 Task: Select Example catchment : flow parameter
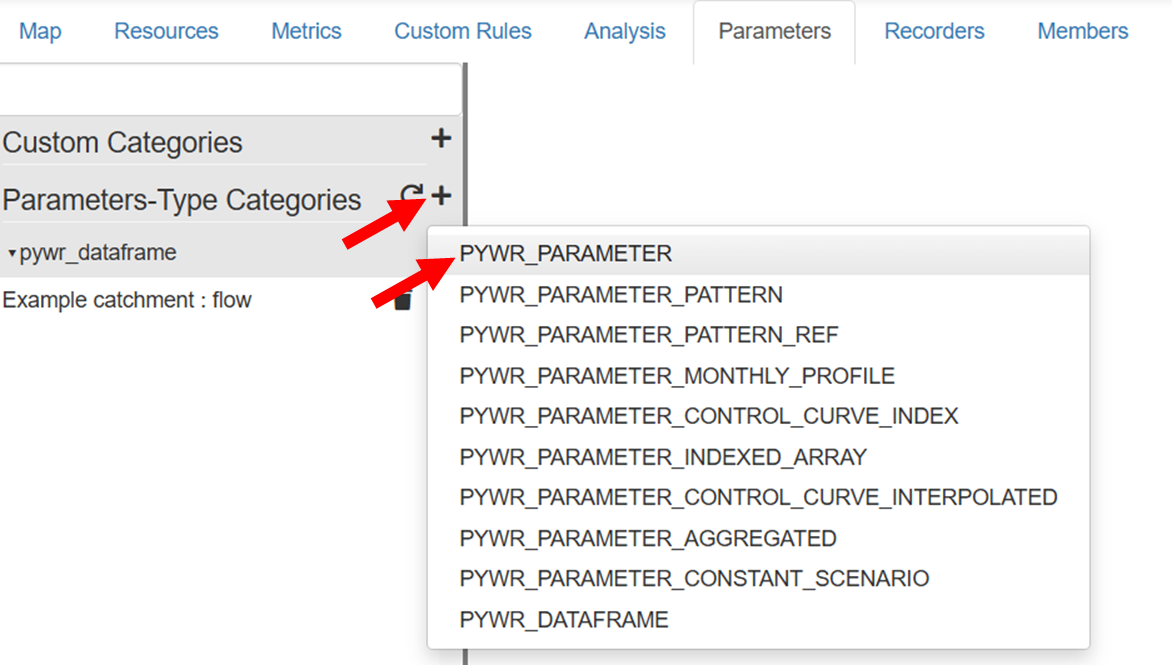point(127,300)
